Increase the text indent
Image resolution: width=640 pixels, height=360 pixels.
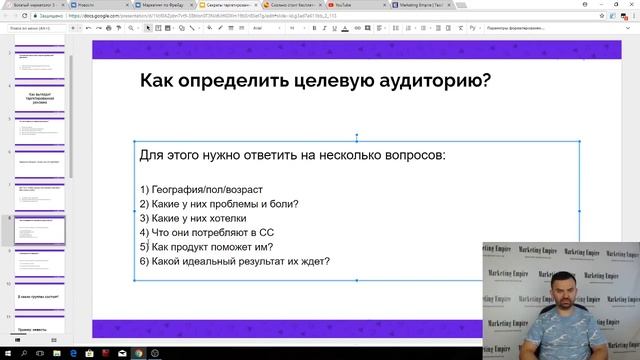click(448, 28)
